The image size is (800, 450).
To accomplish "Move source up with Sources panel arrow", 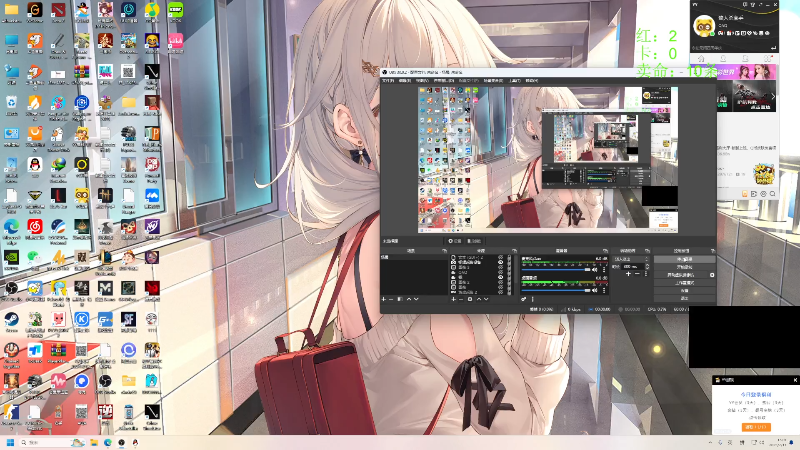I will click(x=479, y=299).
